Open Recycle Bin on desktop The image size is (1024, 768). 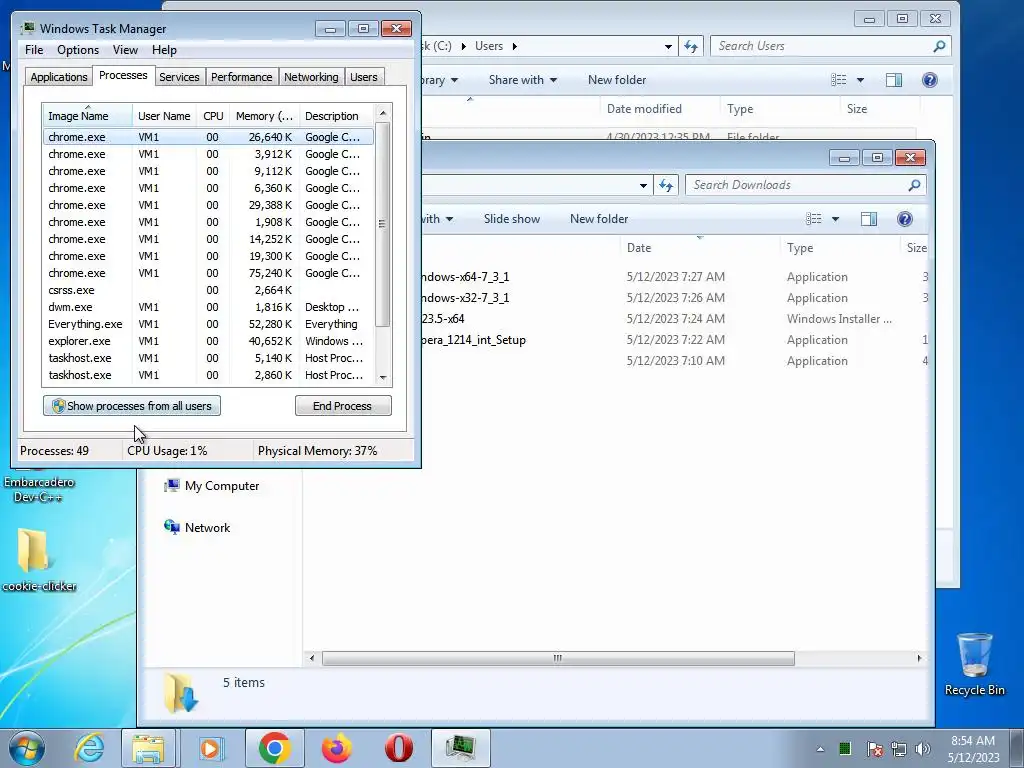tap(974, 664)
